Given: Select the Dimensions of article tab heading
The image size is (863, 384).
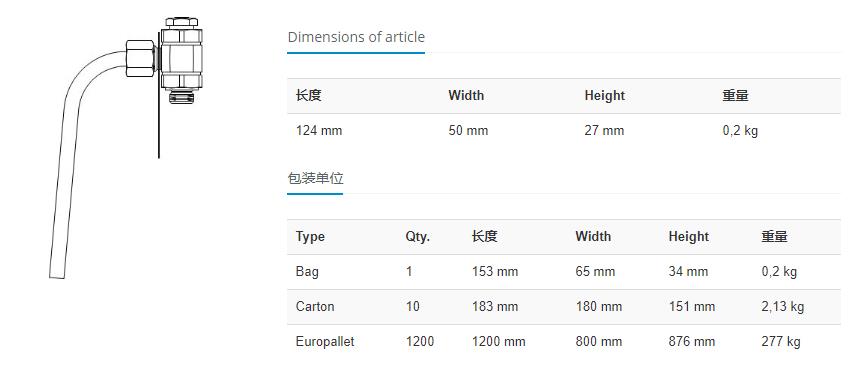Looking at the screenshot, I should pyautogui.click(x=356, y=37).
